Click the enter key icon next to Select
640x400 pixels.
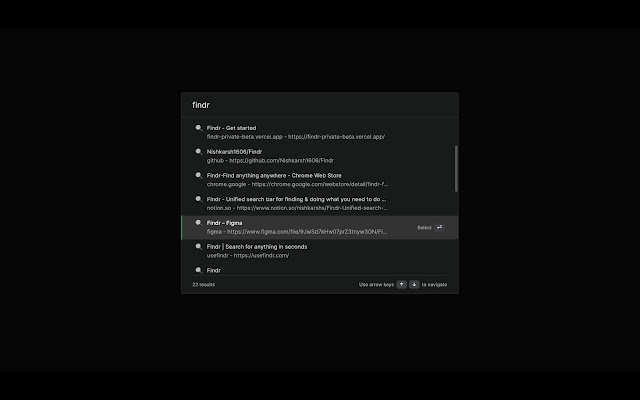click(x=439, y=227)
